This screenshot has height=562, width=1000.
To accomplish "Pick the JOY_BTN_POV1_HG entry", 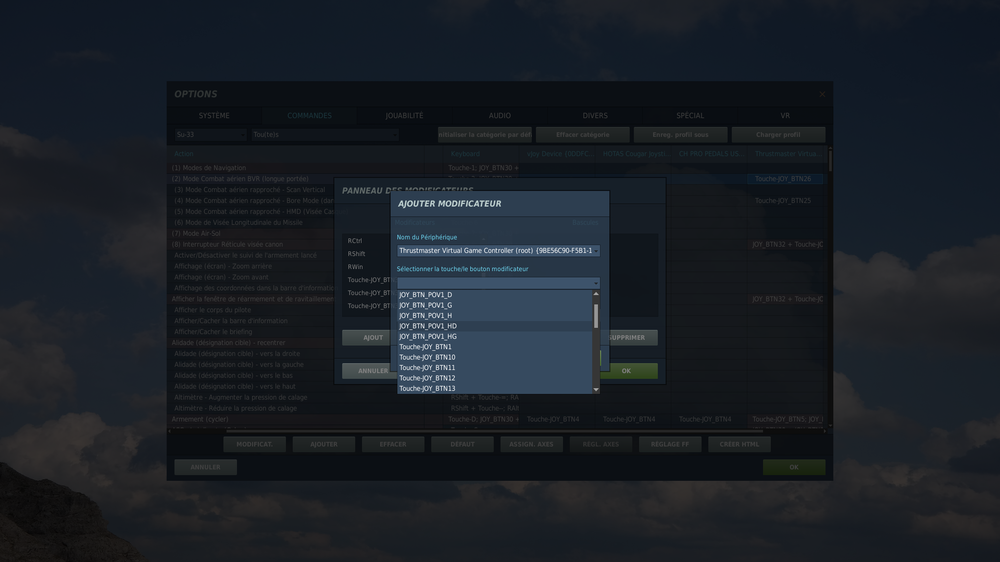I will click(x=494, y=336).
